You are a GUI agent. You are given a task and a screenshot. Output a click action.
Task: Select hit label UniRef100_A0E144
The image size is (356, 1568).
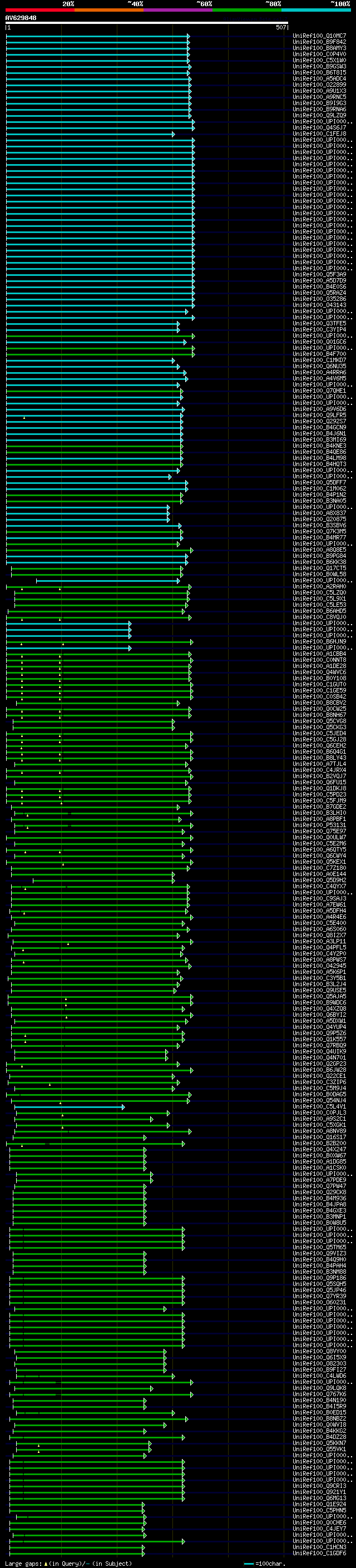tap(319, 874)
